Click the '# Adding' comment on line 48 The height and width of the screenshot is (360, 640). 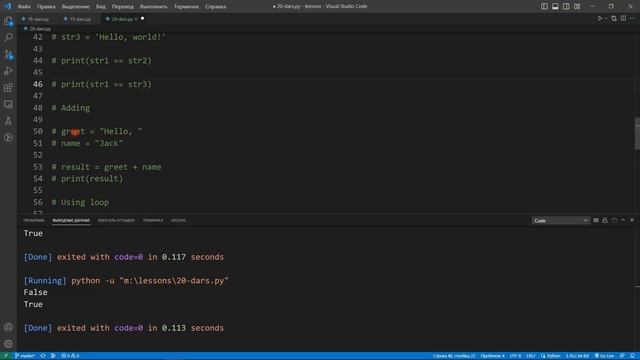click(x=70, y=108)
